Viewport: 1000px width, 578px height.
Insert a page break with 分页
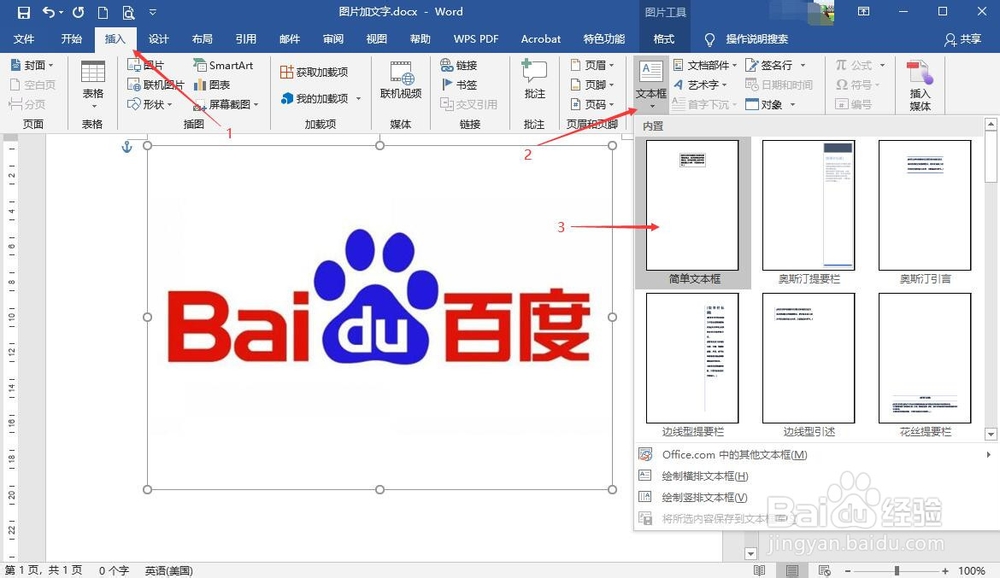click(x=27, y=104)
